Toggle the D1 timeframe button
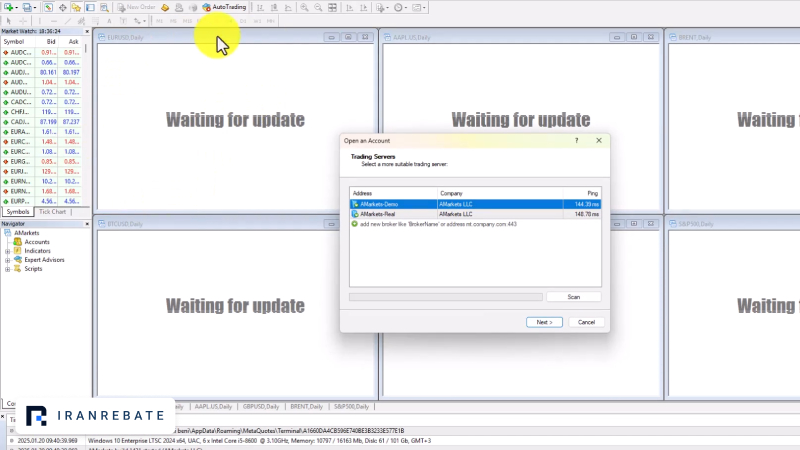The height and width of the screenshot is (450, 800). (243, 21)
